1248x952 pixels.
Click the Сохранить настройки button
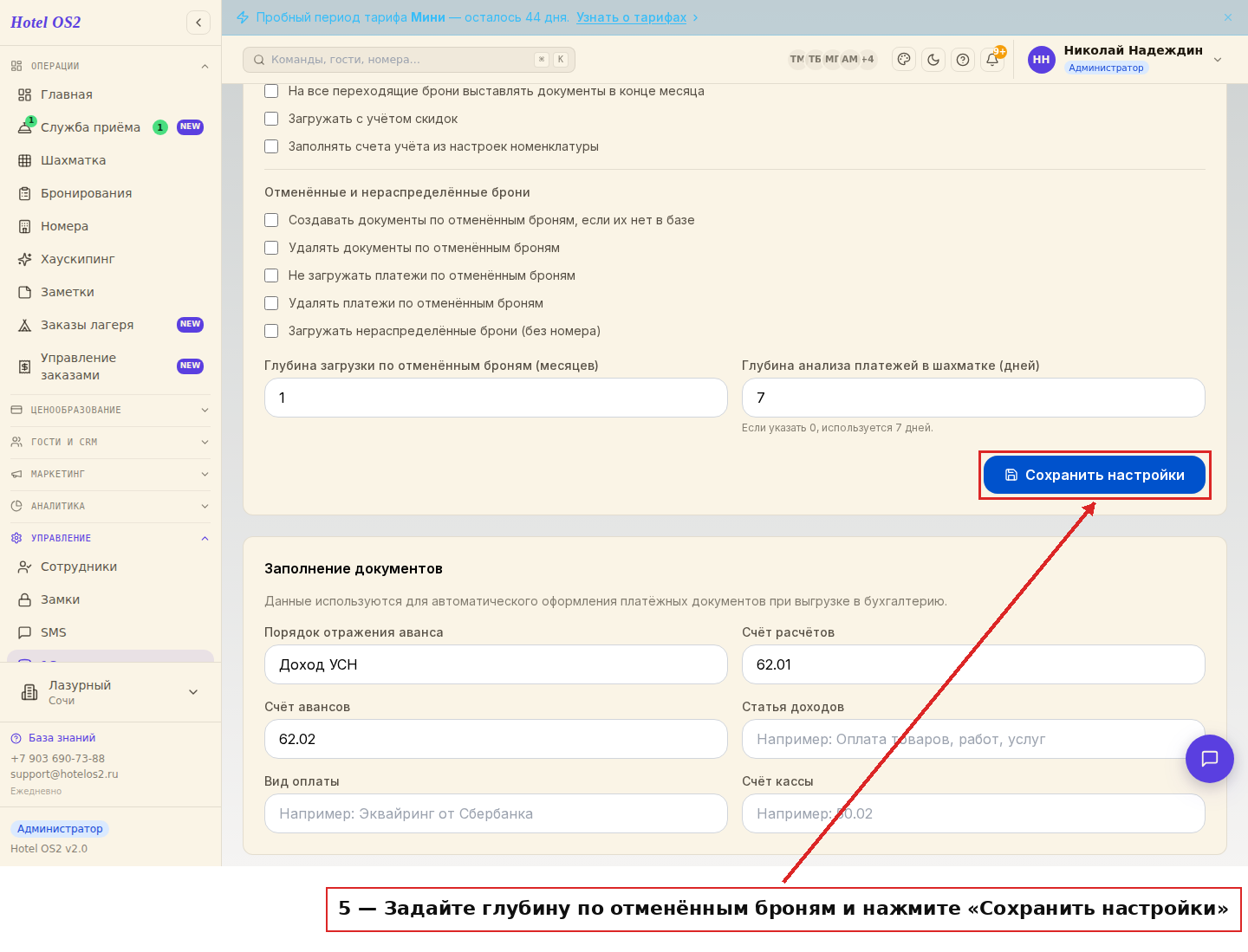1095,475
